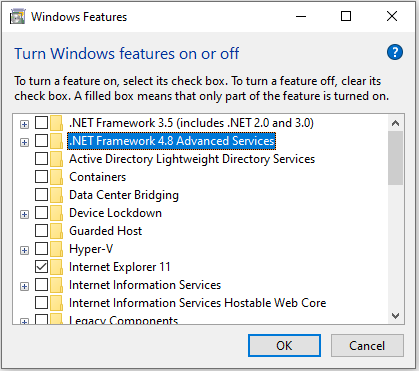This screenshot has width=419, height=371.
Task: Click the feature list scrollbar thumb
Action: click(396, 158)
